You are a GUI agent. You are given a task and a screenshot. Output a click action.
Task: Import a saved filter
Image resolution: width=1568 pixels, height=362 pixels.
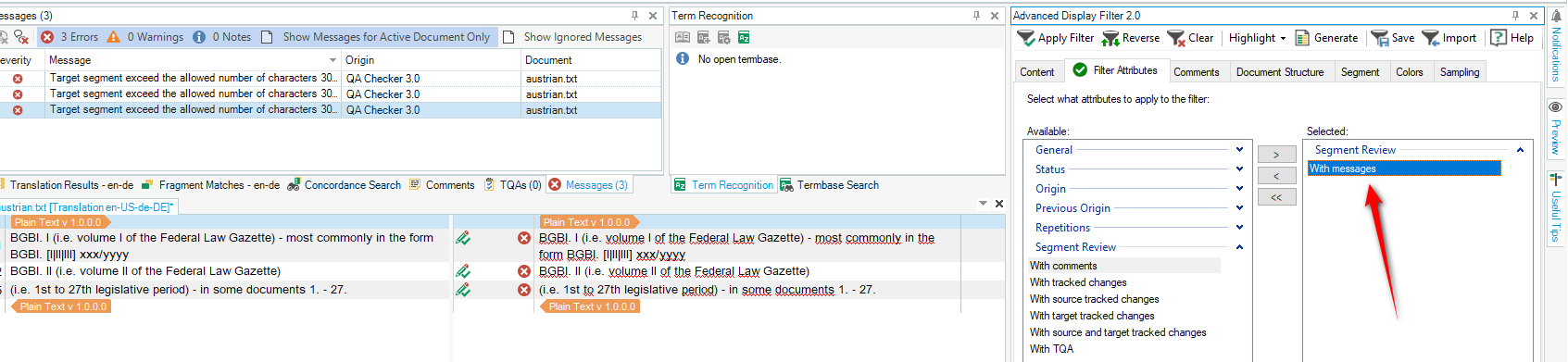[1449, 38]
